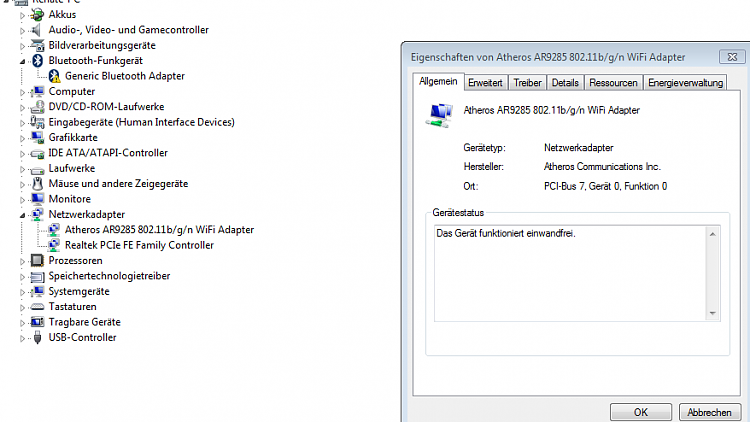Close the Atheros properties dialog

(732, 57)
